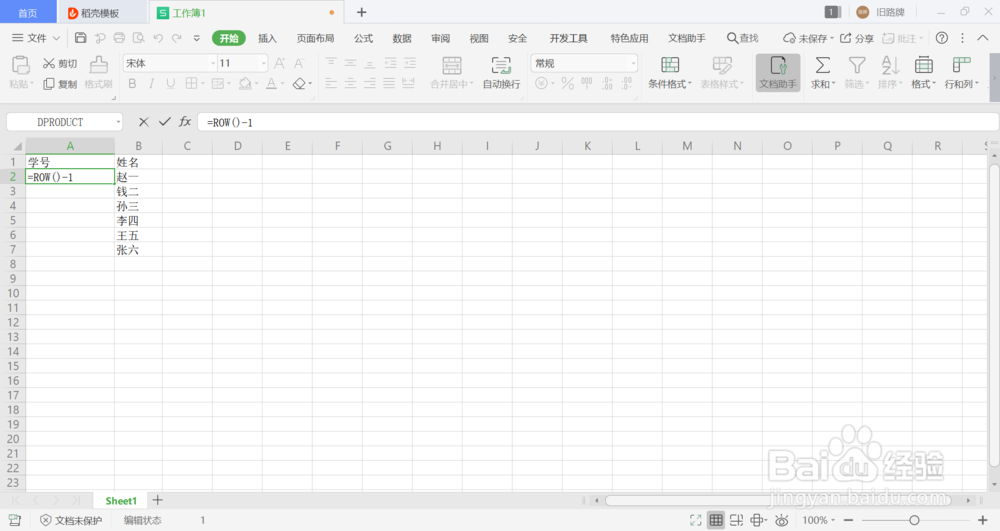Toggle the eye protection mode icon
1000x531 pixels.
tap(781, 520)
